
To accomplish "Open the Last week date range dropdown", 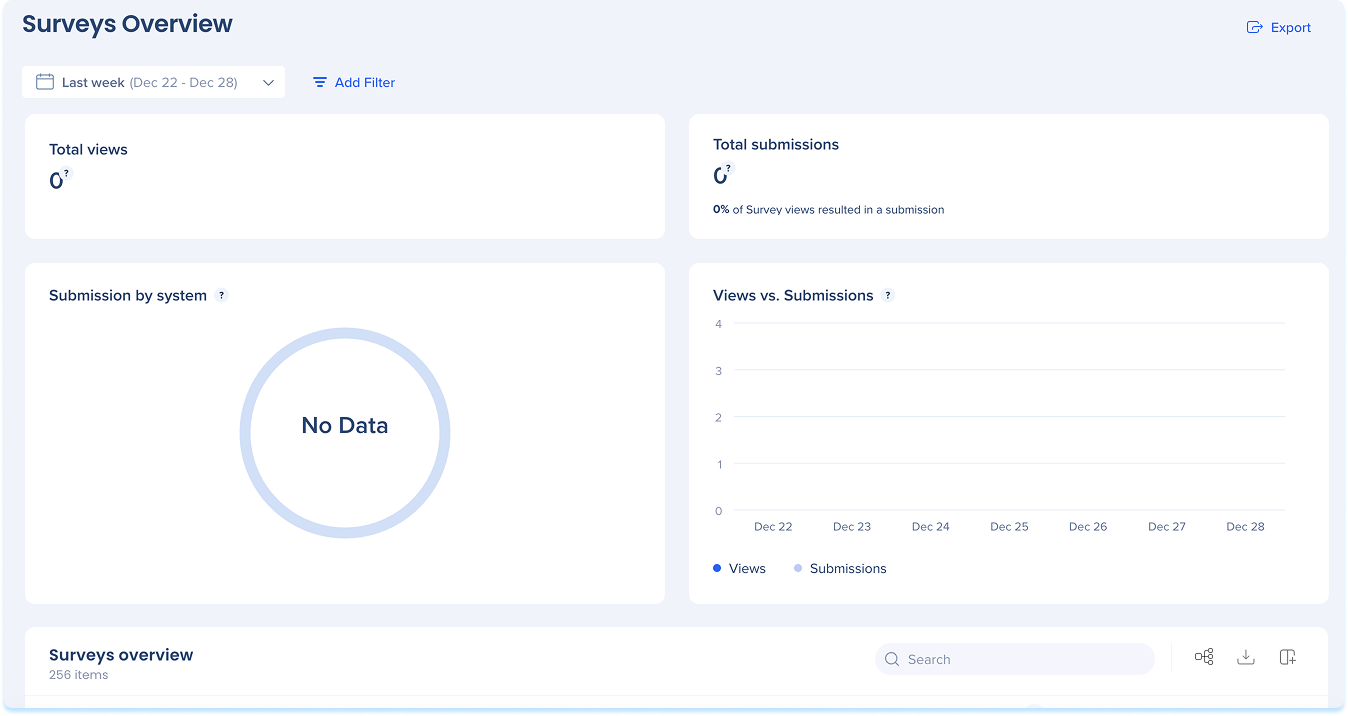I will [153, 83].
